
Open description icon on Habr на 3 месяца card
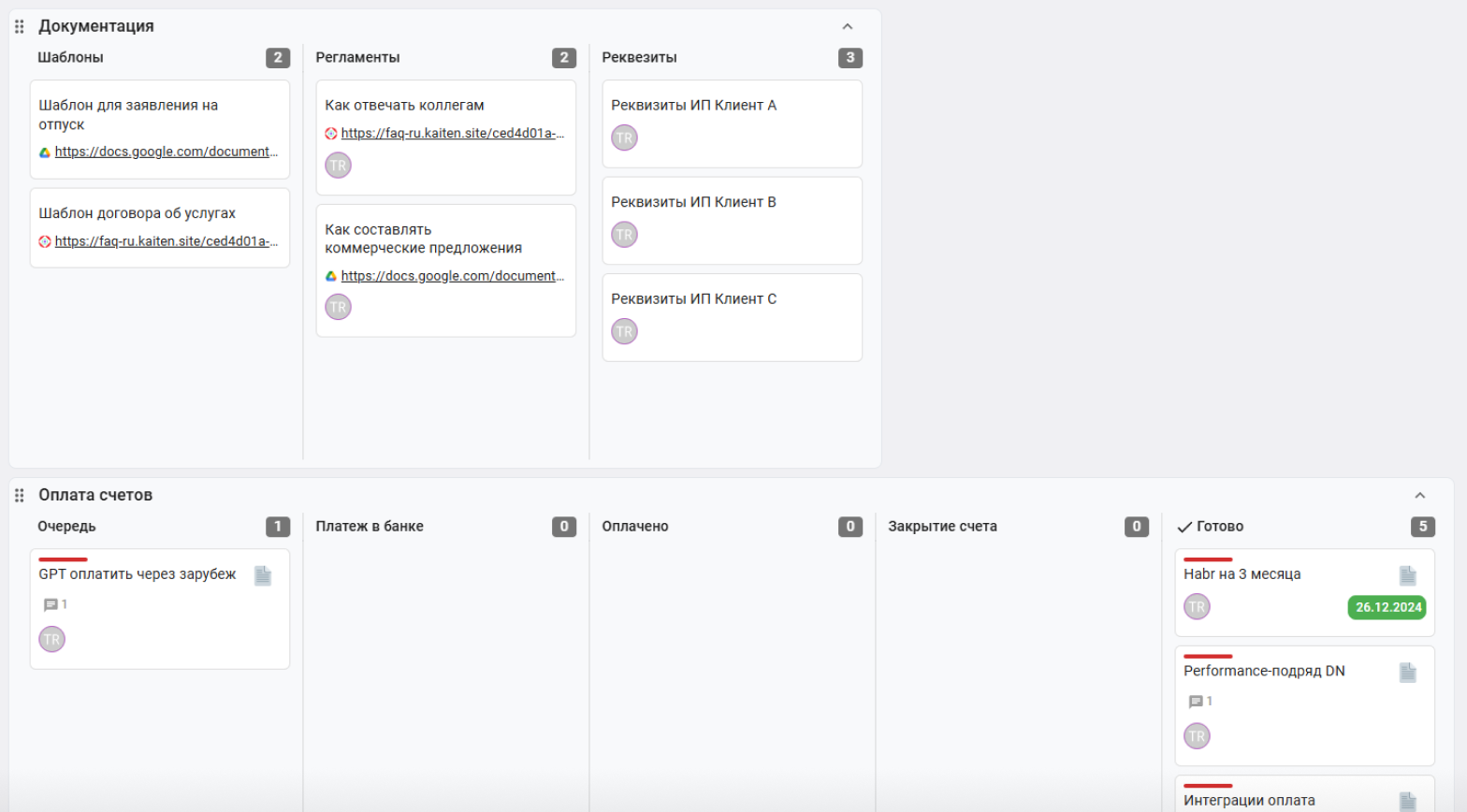click(1408, 575)
